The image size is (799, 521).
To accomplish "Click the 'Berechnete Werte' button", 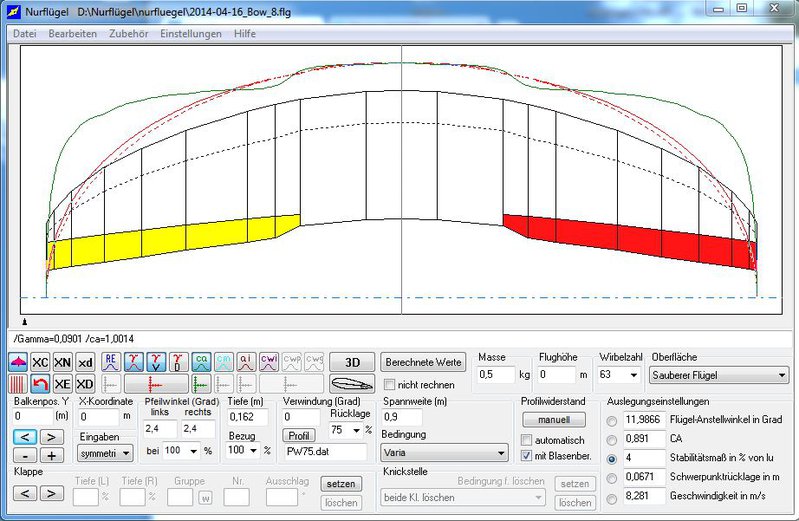I will 424,362.
